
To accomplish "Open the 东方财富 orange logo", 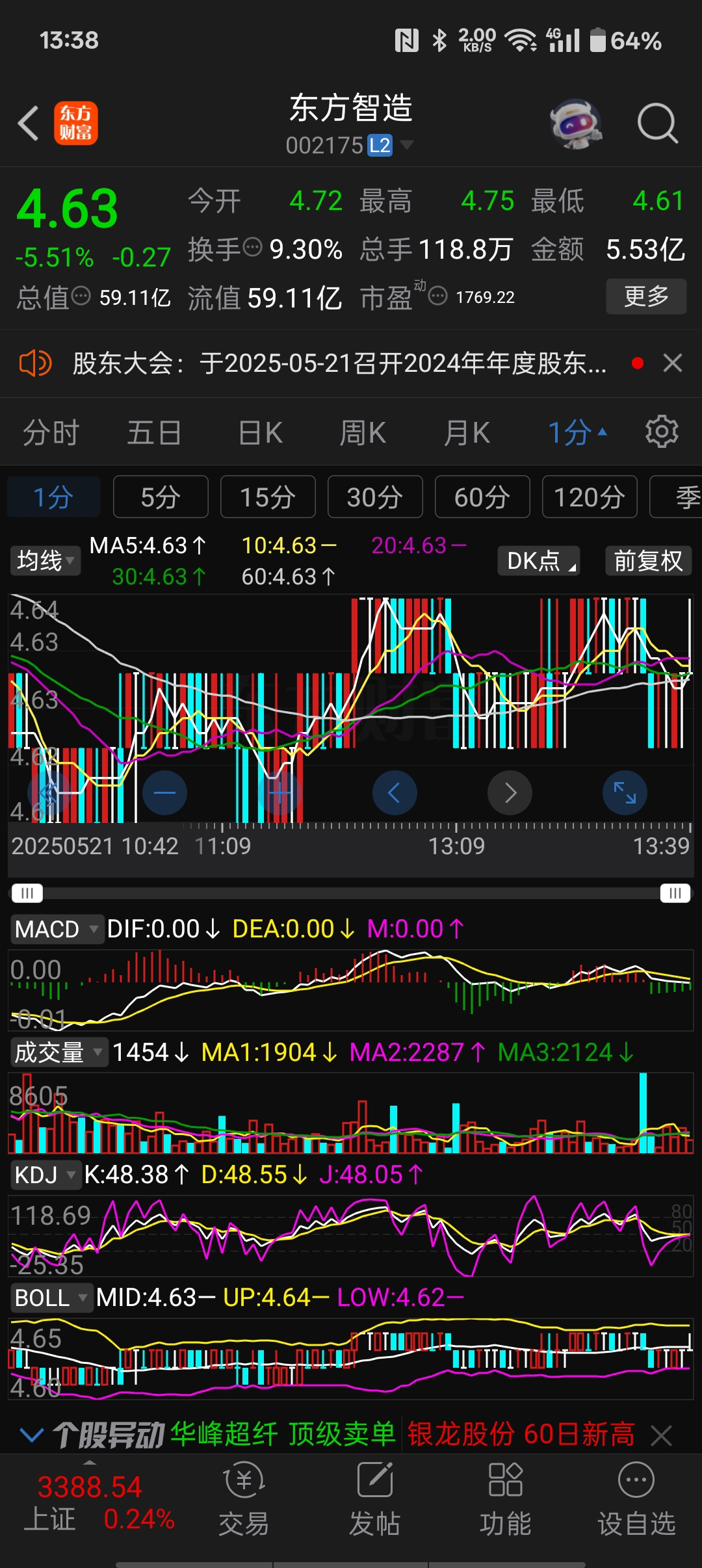I will [x=76, y=123].
